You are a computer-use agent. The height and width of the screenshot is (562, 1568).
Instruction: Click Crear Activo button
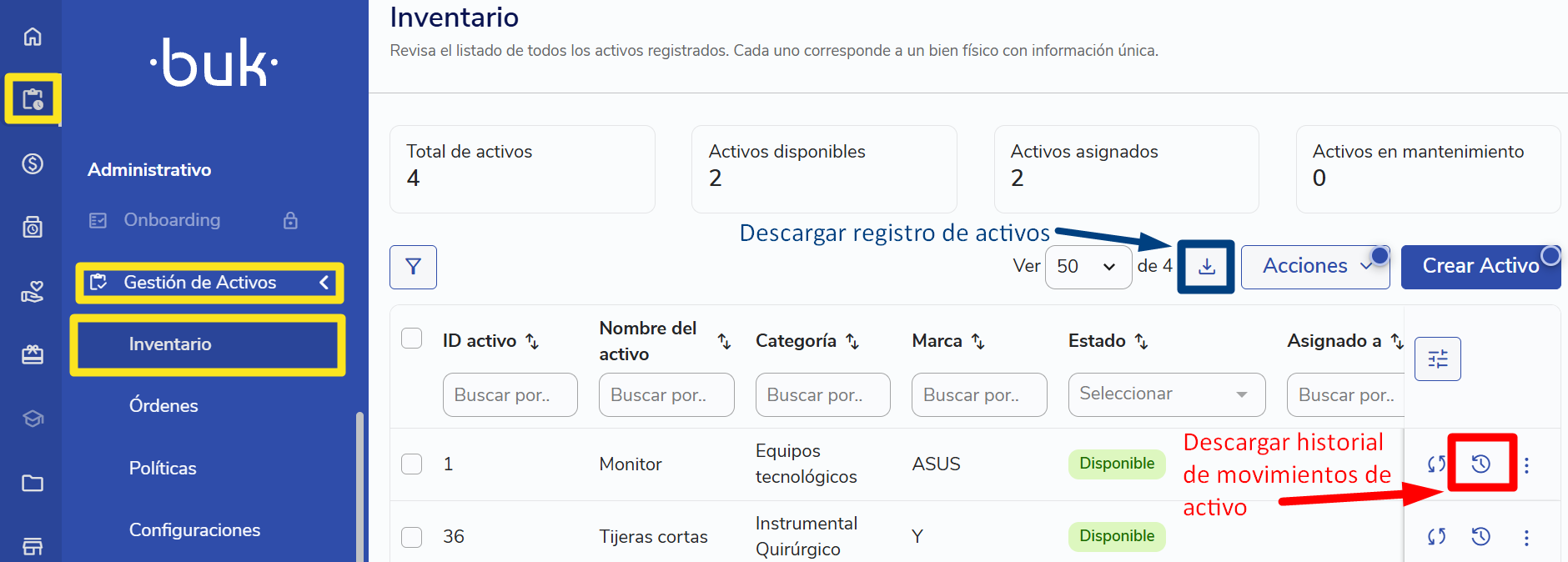tap(1480, 267)
